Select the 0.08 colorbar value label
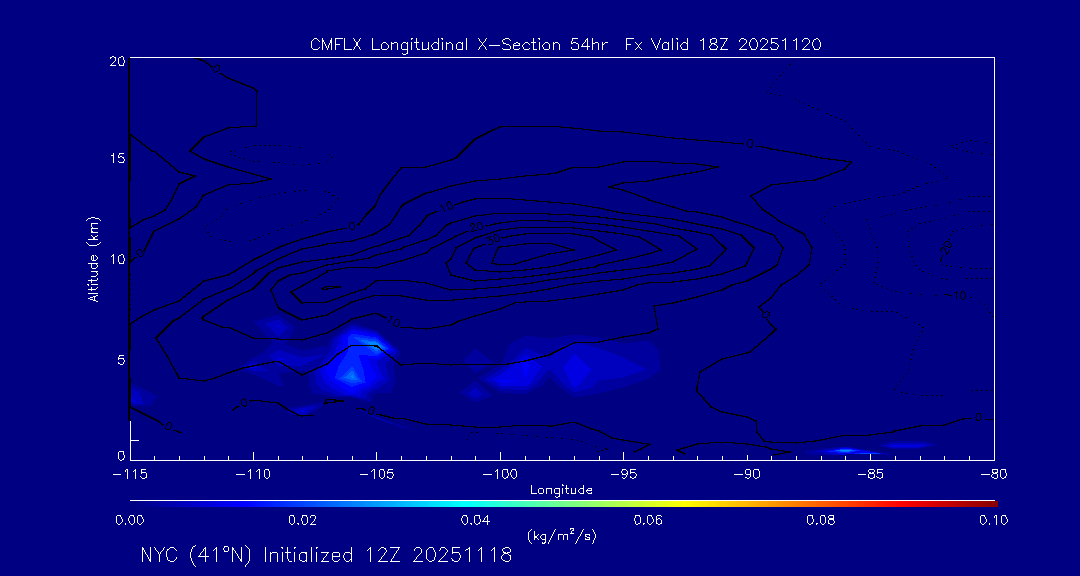The width and height of the screenshot is (1080, 576). (821, 520)
